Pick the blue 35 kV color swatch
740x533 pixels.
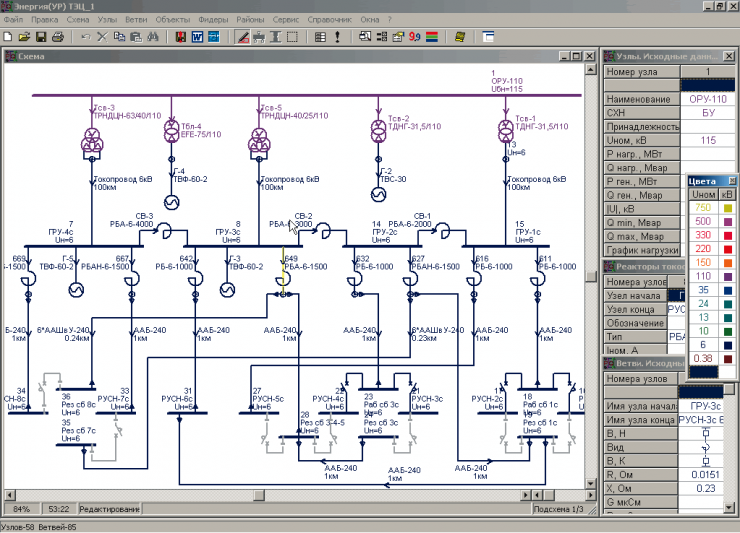728,290
